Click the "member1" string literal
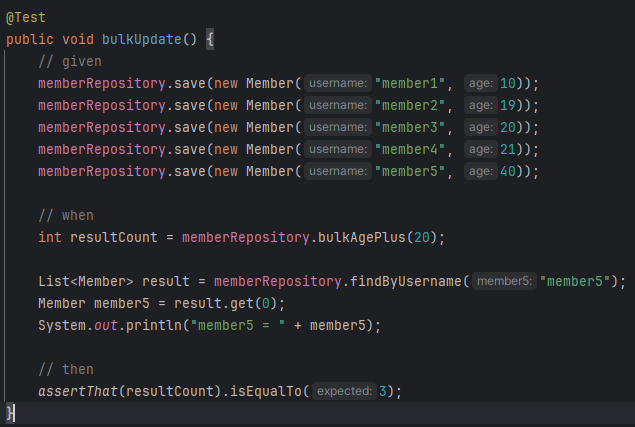635x427 pixels. pyautogui.click(x=409, y=83)
